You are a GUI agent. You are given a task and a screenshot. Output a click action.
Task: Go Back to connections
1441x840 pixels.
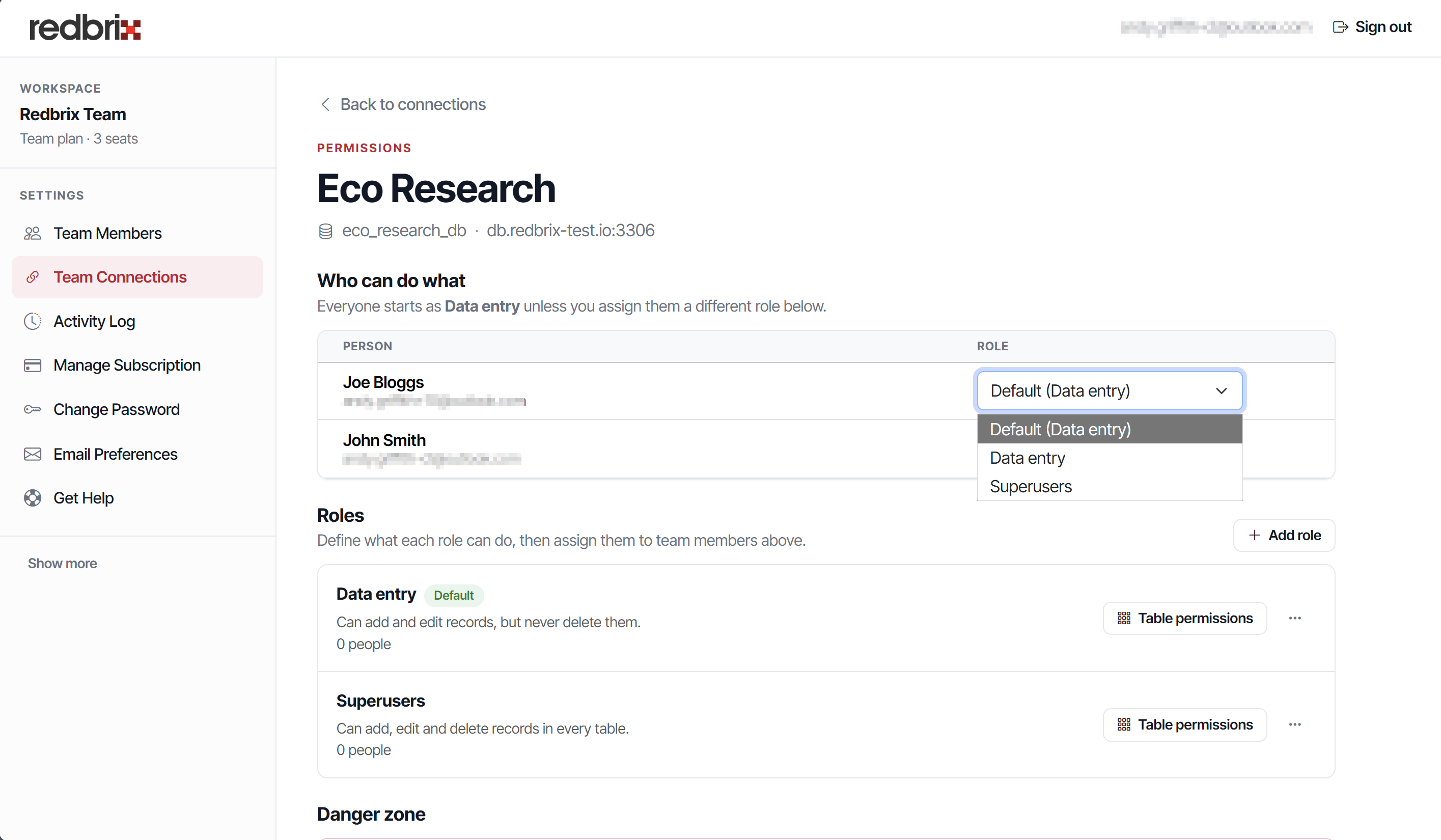pyautogui.click(x=403, y=104)
